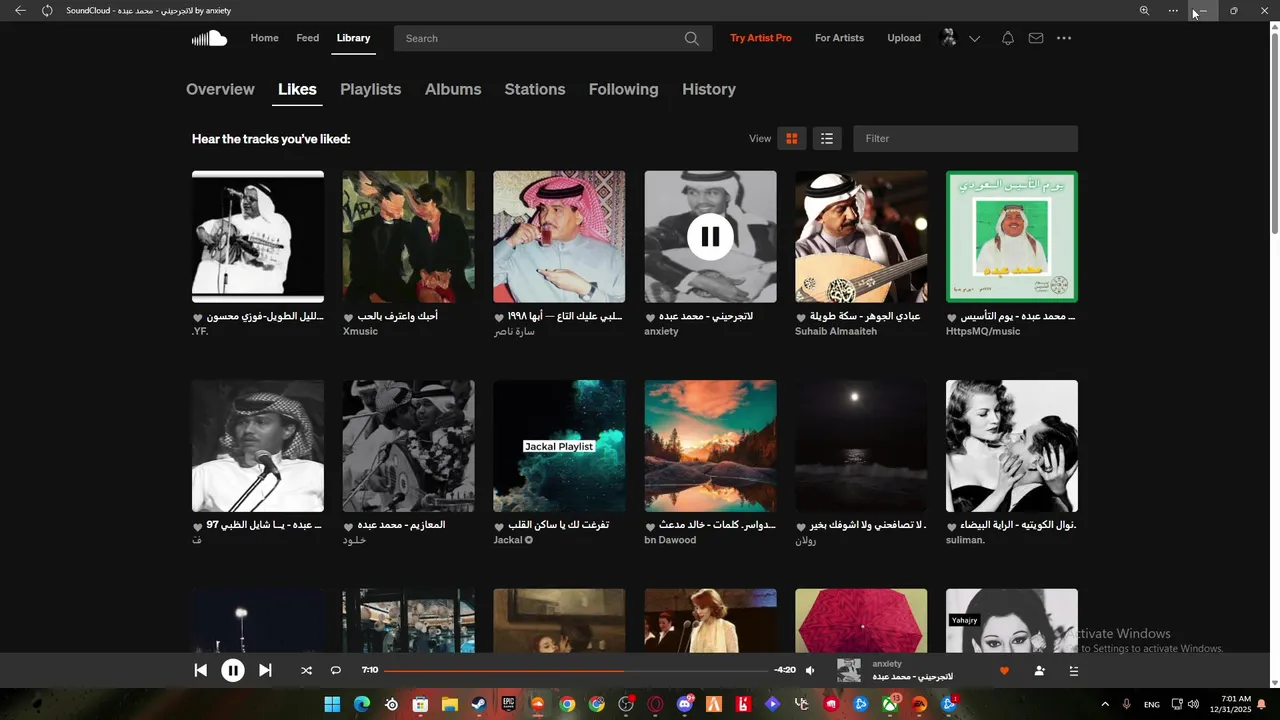Screen dimensions: 1280x720
Task: Unlike current track with orange heart
Action: 1004,671
